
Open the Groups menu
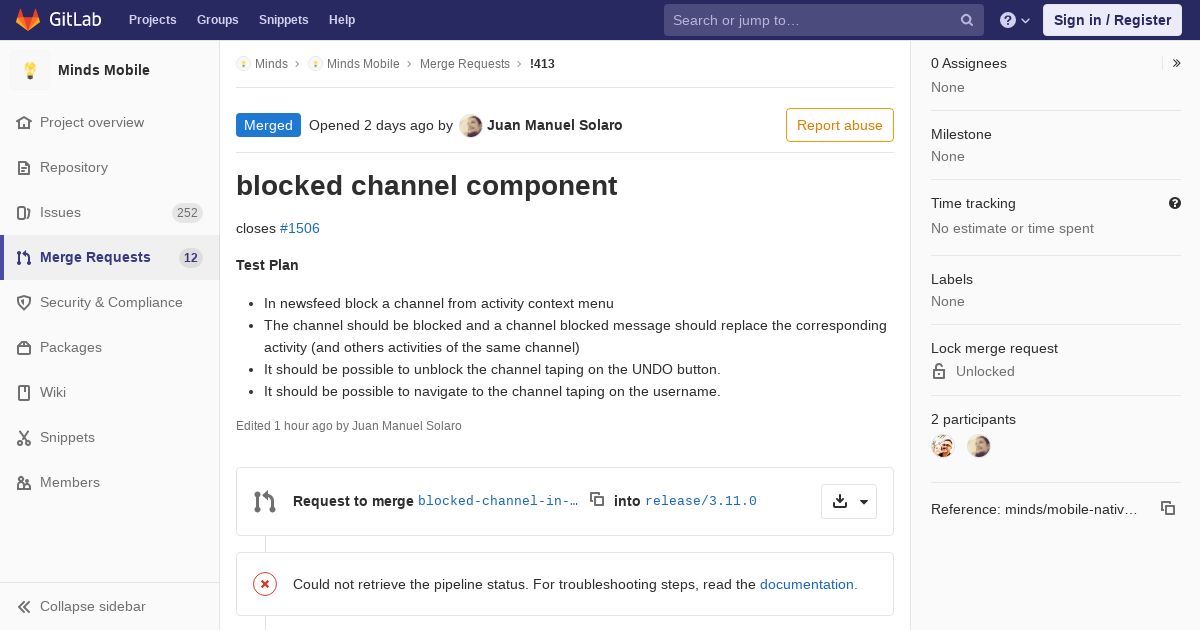tap(218, 20)
